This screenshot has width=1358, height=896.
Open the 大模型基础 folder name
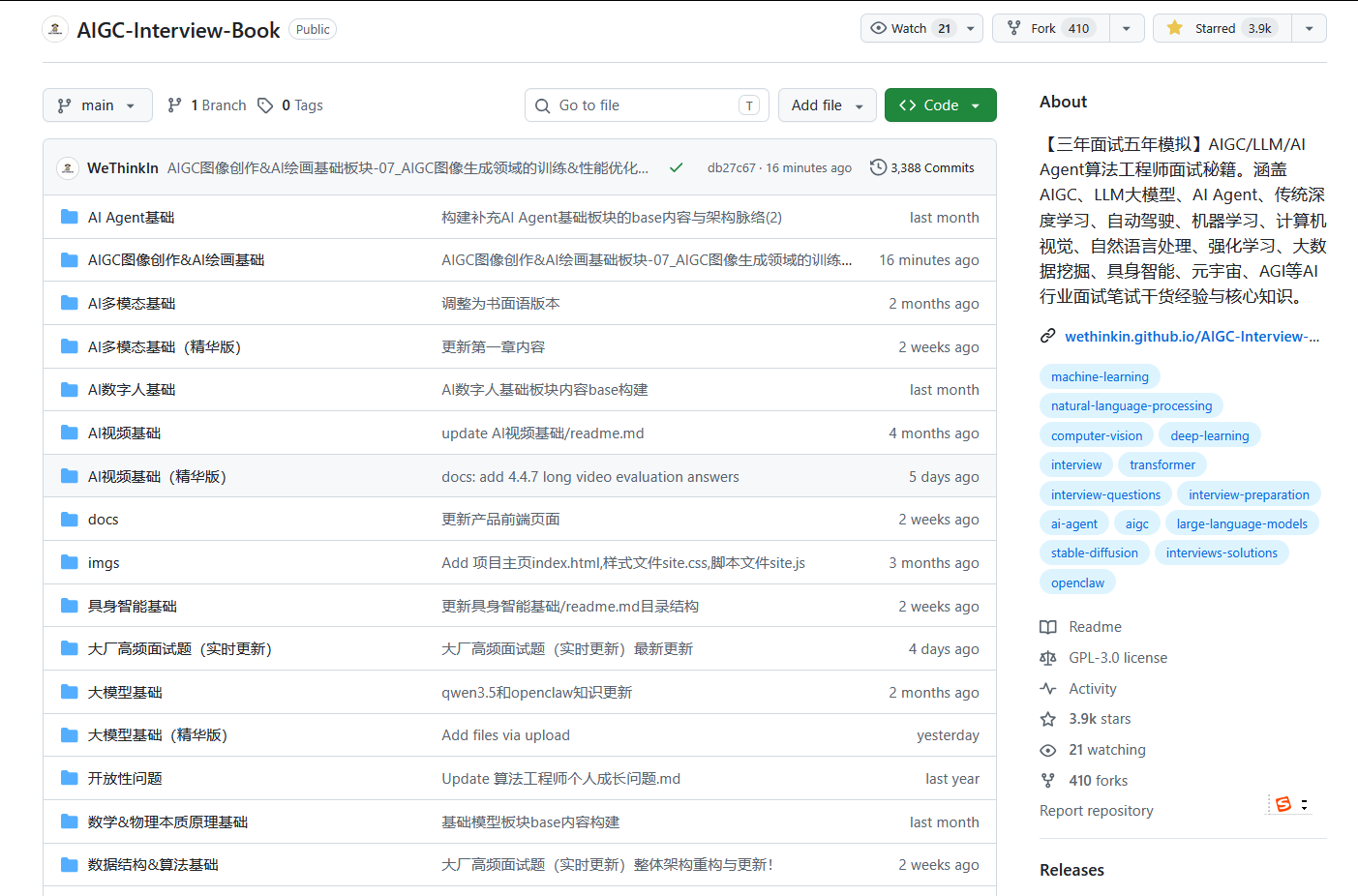[x=125, y=693]
